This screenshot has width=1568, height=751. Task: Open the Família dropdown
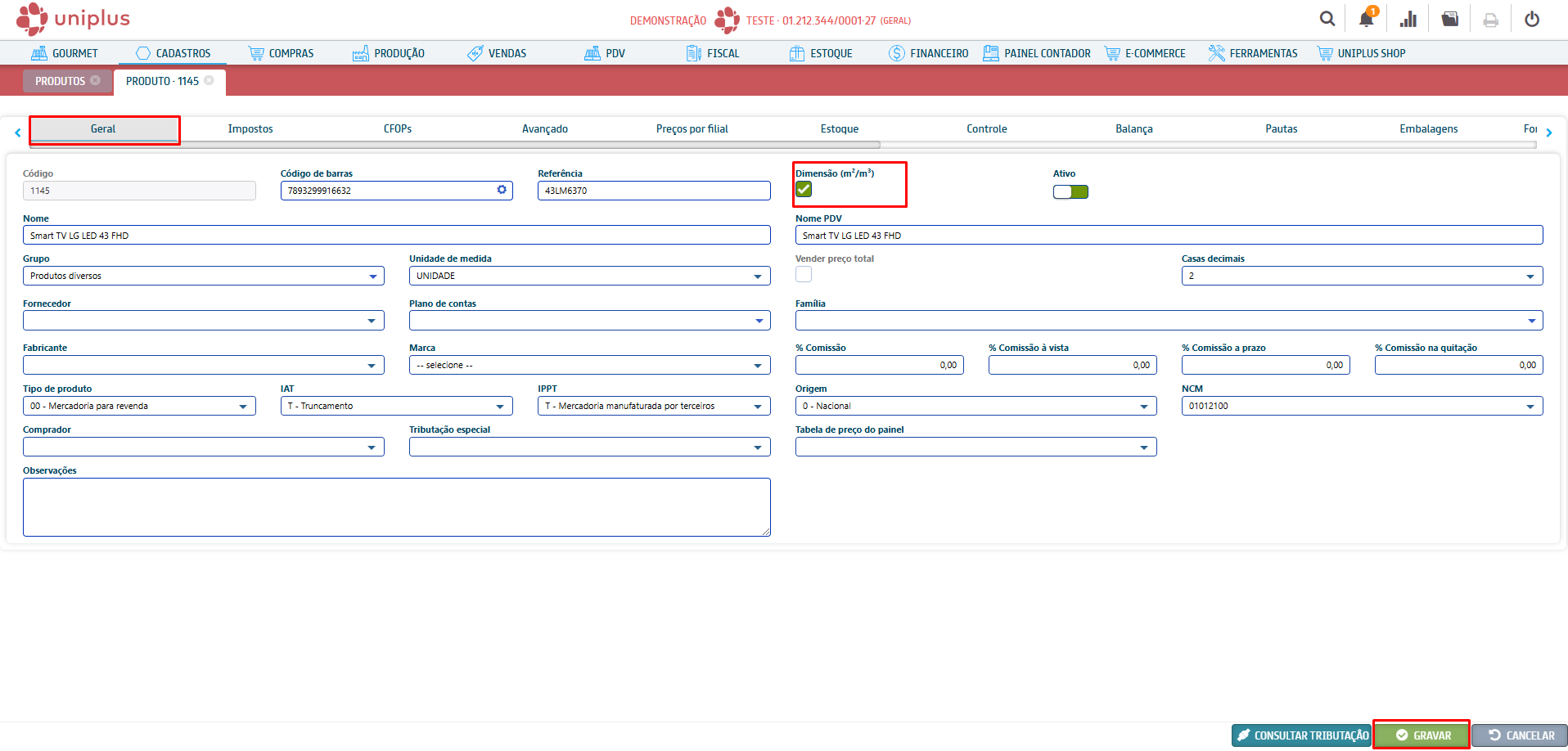coord(1169,321)
